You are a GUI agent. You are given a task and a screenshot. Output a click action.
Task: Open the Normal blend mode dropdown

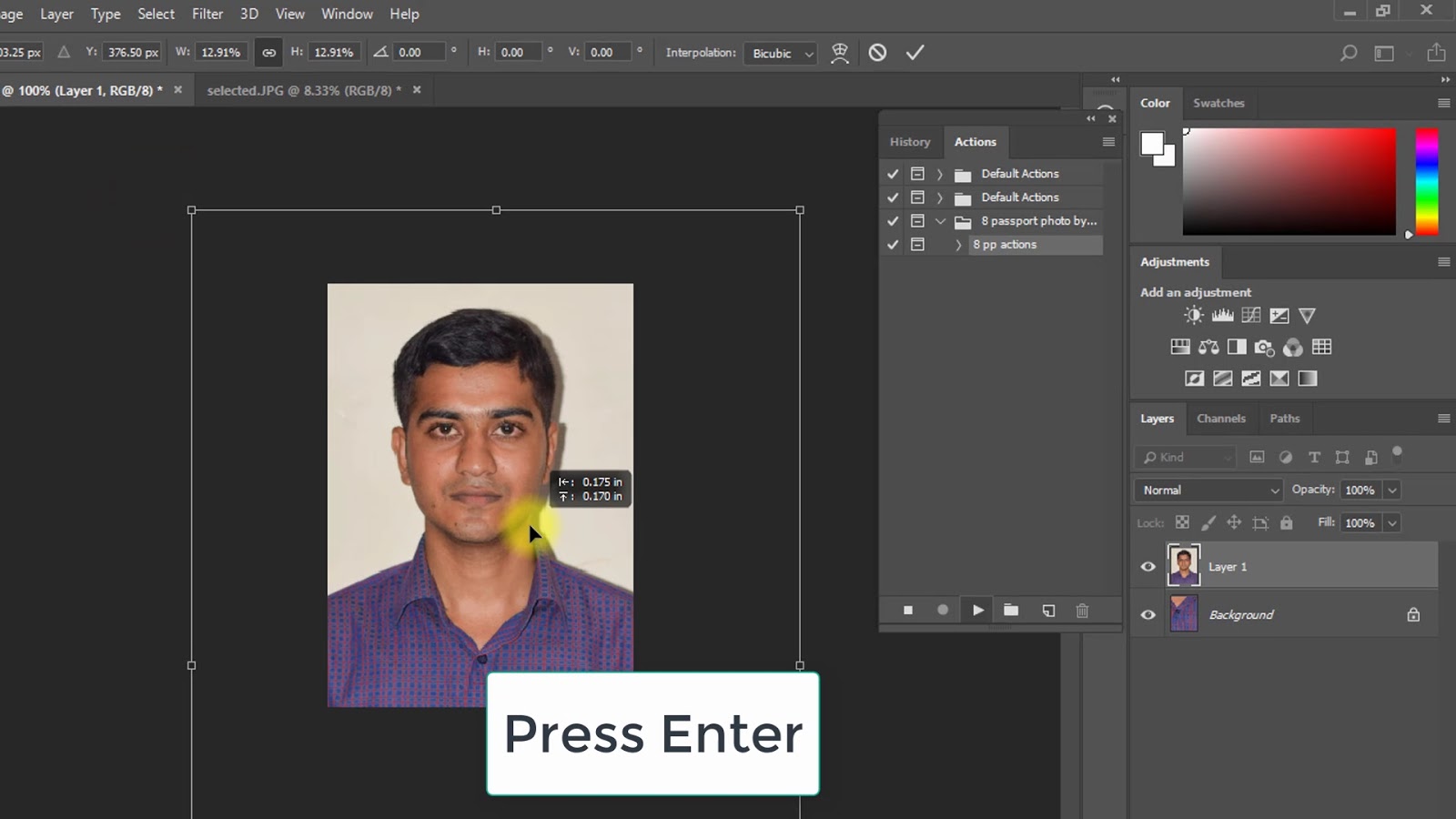click(x=1208, y=490)
